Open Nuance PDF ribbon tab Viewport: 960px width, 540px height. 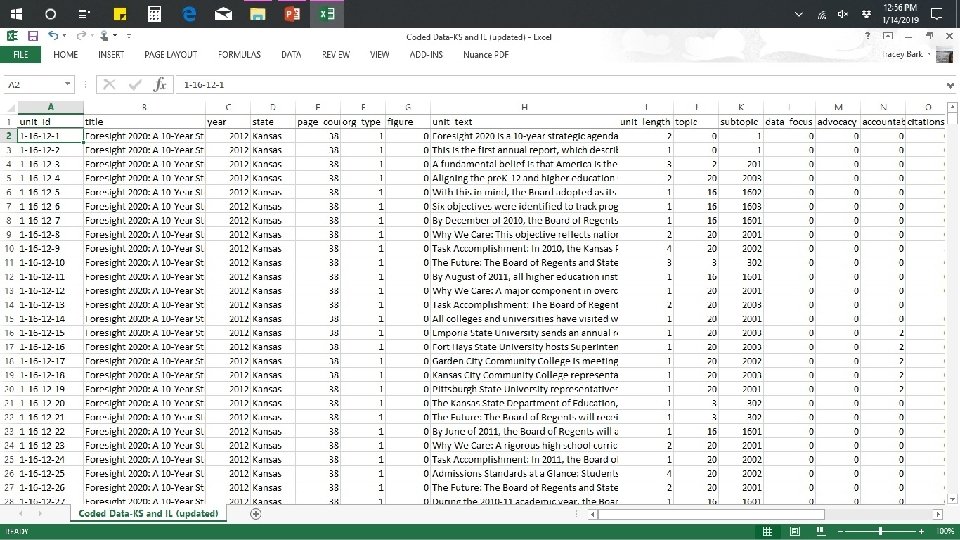pos(486,54)
